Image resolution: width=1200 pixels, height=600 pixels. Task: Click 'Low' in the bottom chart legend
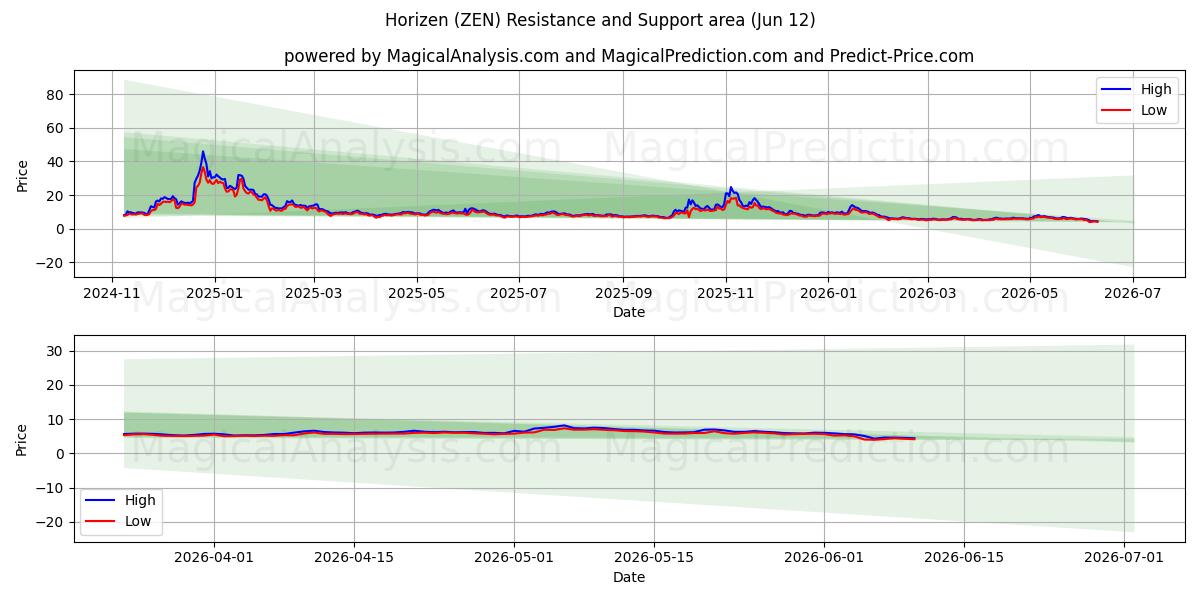138,521
